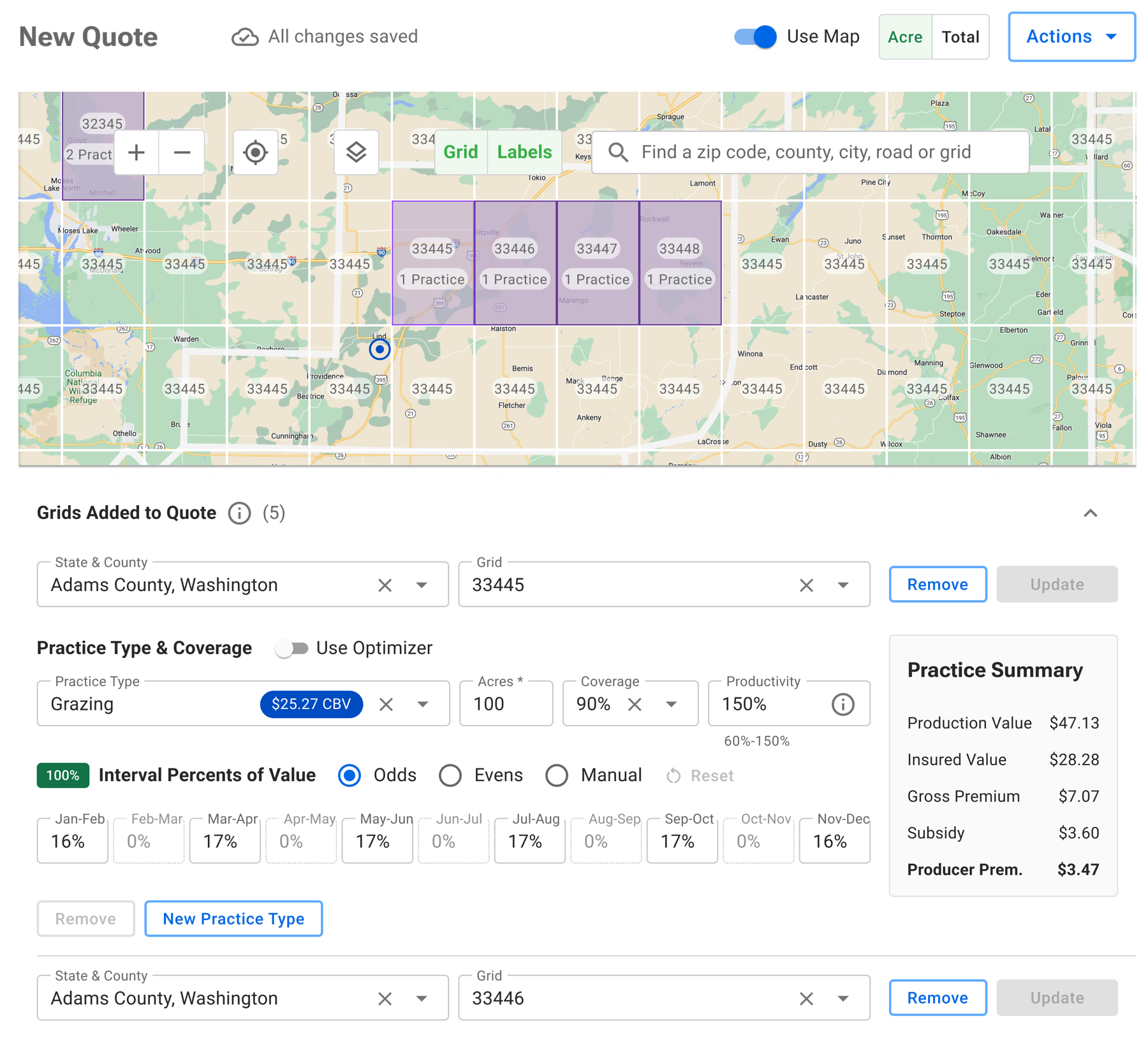1148x1047 pixels.
Task: Select the 32345 grid cell on map
Action: coord(103,146)
